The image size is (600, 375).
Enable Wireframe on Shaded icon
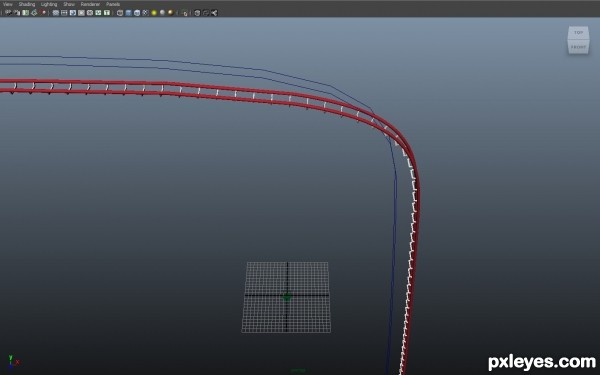(137, 13)
